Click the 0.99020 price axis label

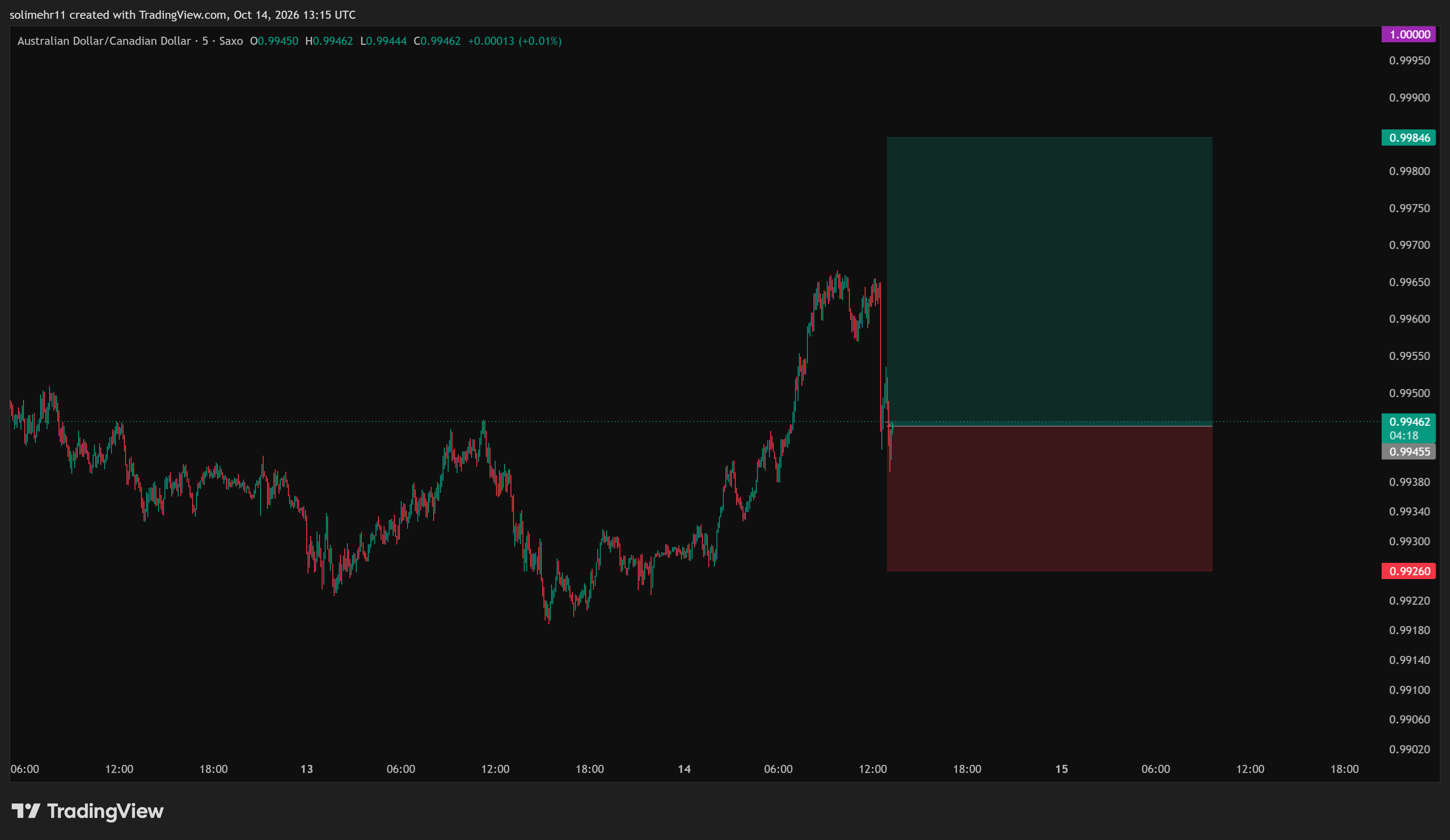coord(1409,749)
